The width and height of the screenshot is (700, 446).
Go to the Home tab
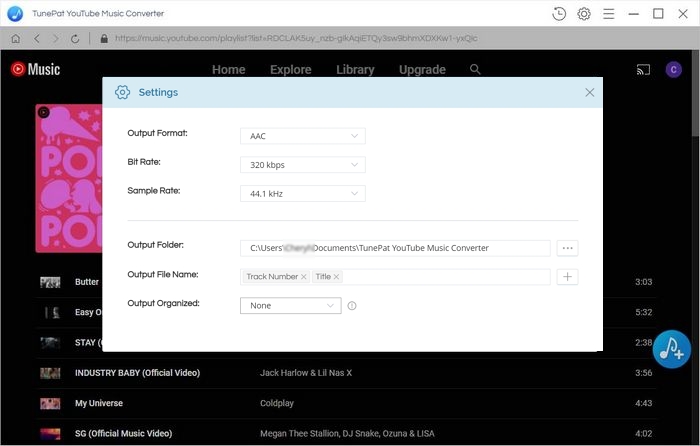click(229, 70)
